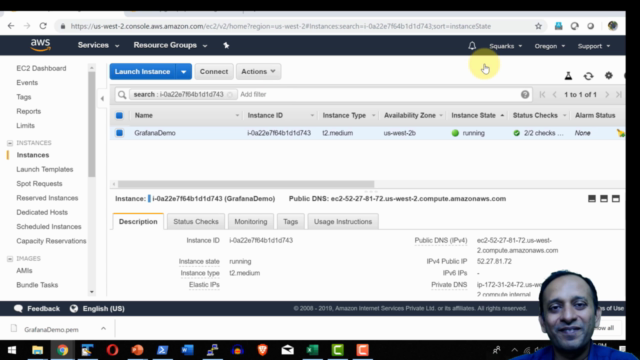
Task: Open filter help question mark icon
Action: click(525, 95)
